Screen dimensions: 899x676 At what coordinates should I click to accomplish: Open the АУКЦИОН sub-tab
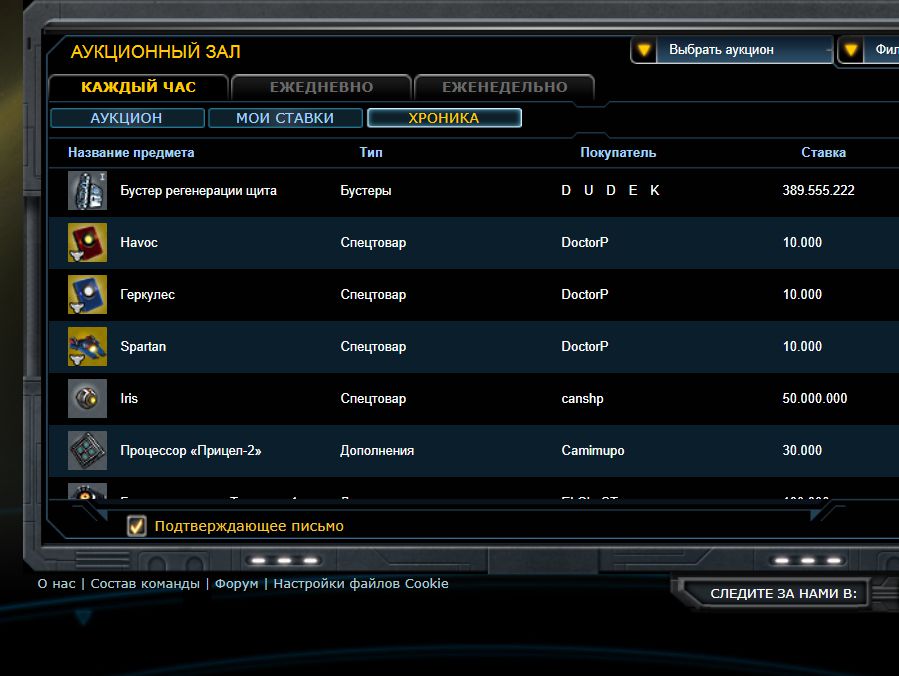point(127,118)
